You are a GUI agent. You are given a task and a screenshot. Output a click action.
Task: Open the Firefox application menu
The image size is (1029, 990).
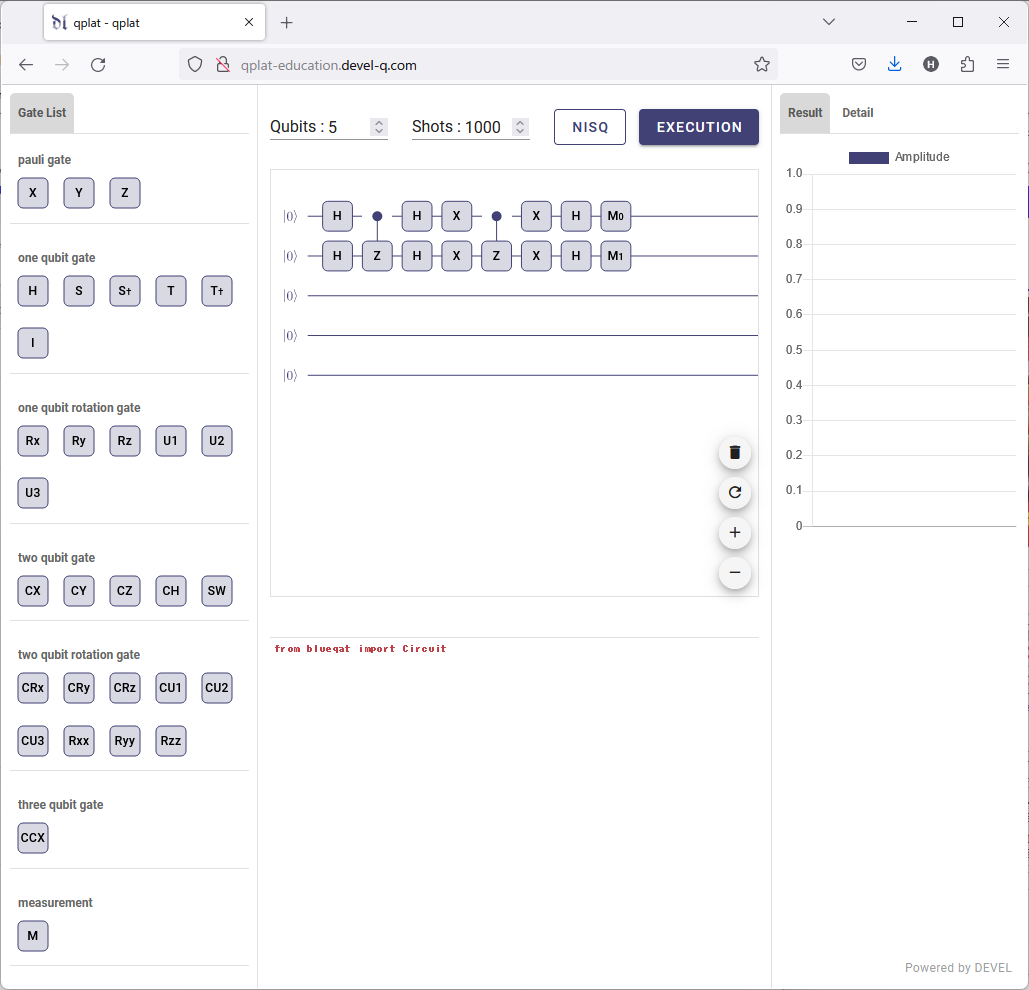point(1003,64)
